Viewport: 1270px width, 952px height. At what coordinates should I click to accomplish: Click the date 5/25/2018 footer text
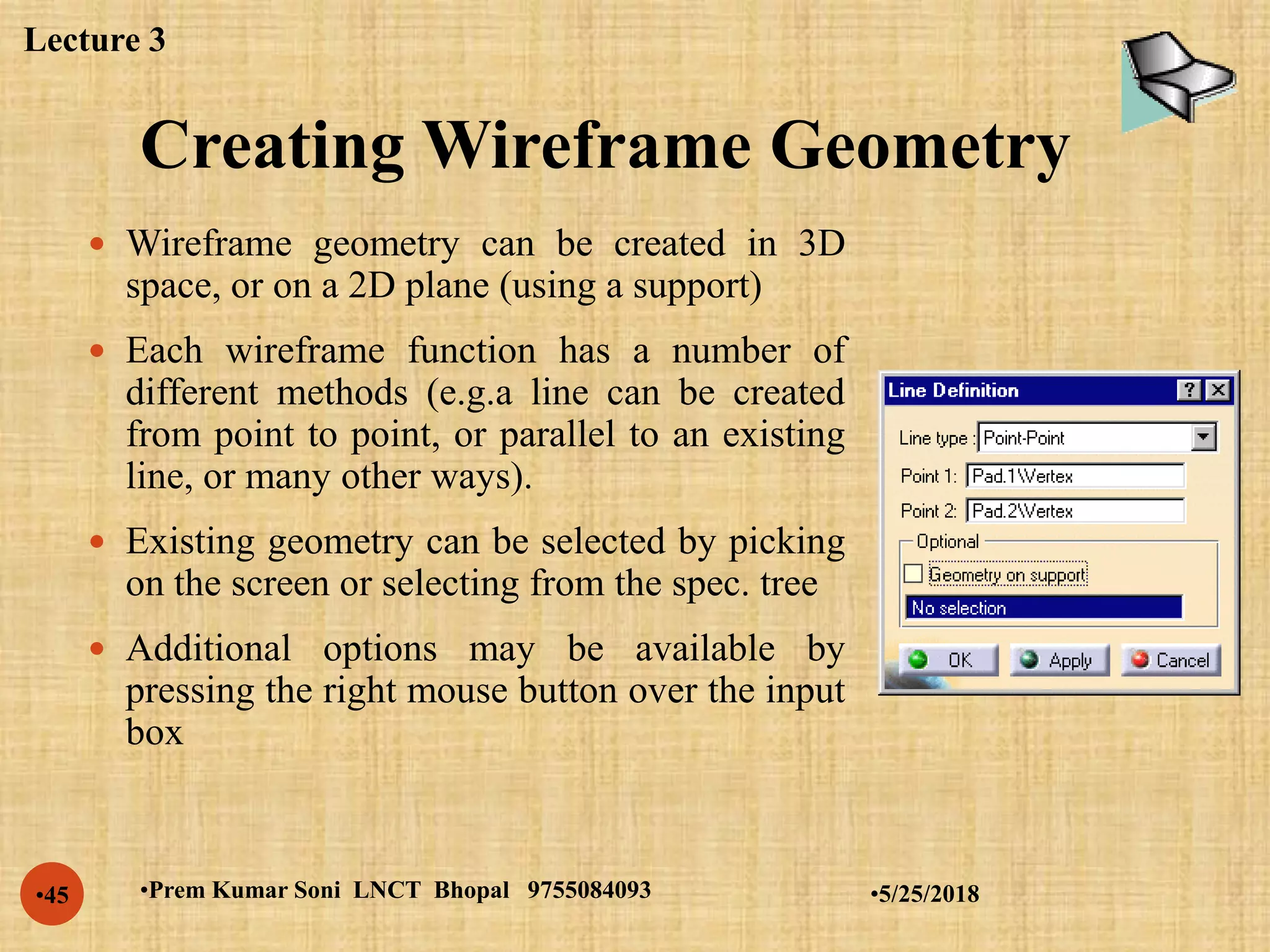925,894
